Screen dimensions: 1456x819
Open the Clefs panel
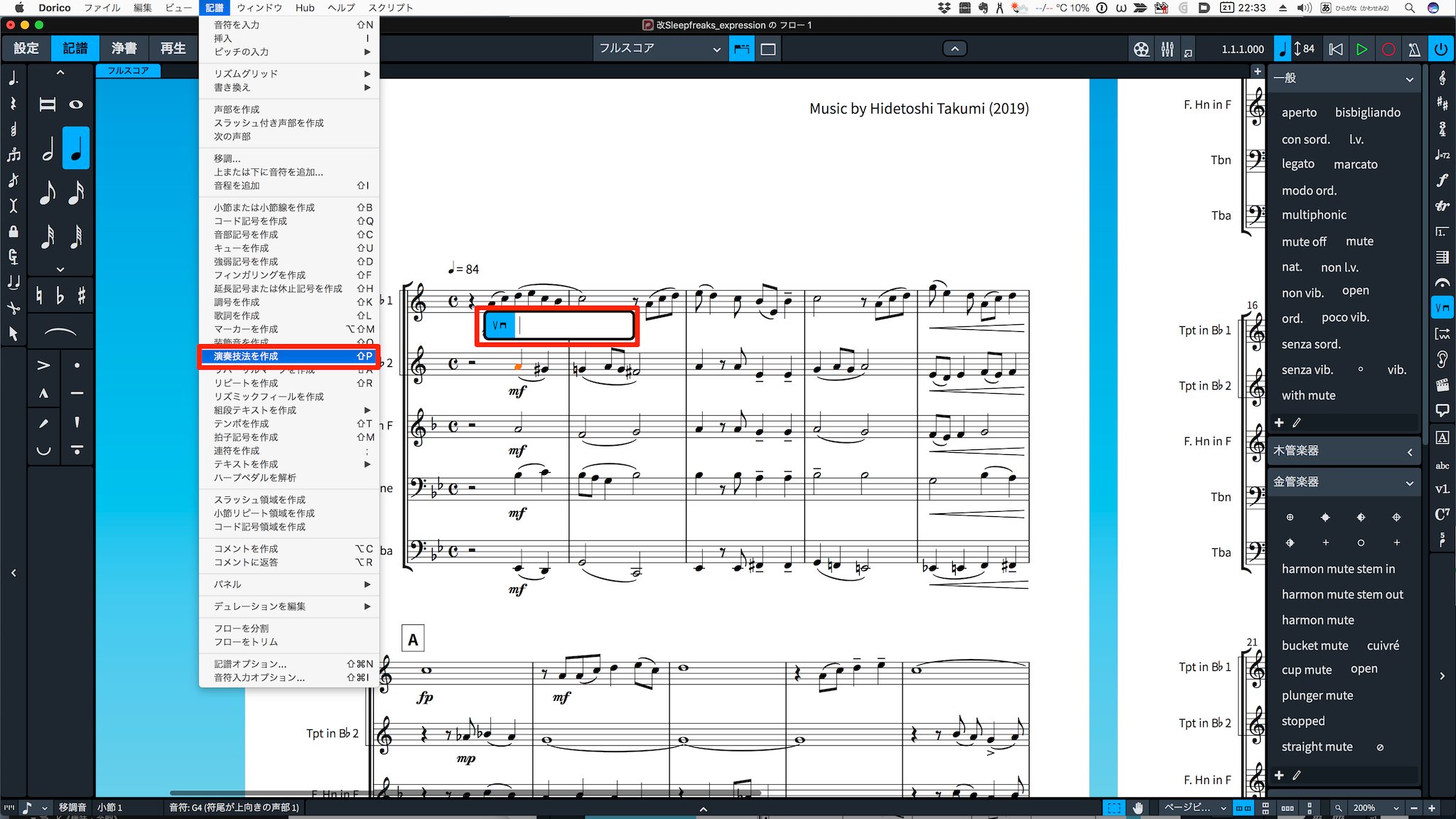coord(1442,79)
